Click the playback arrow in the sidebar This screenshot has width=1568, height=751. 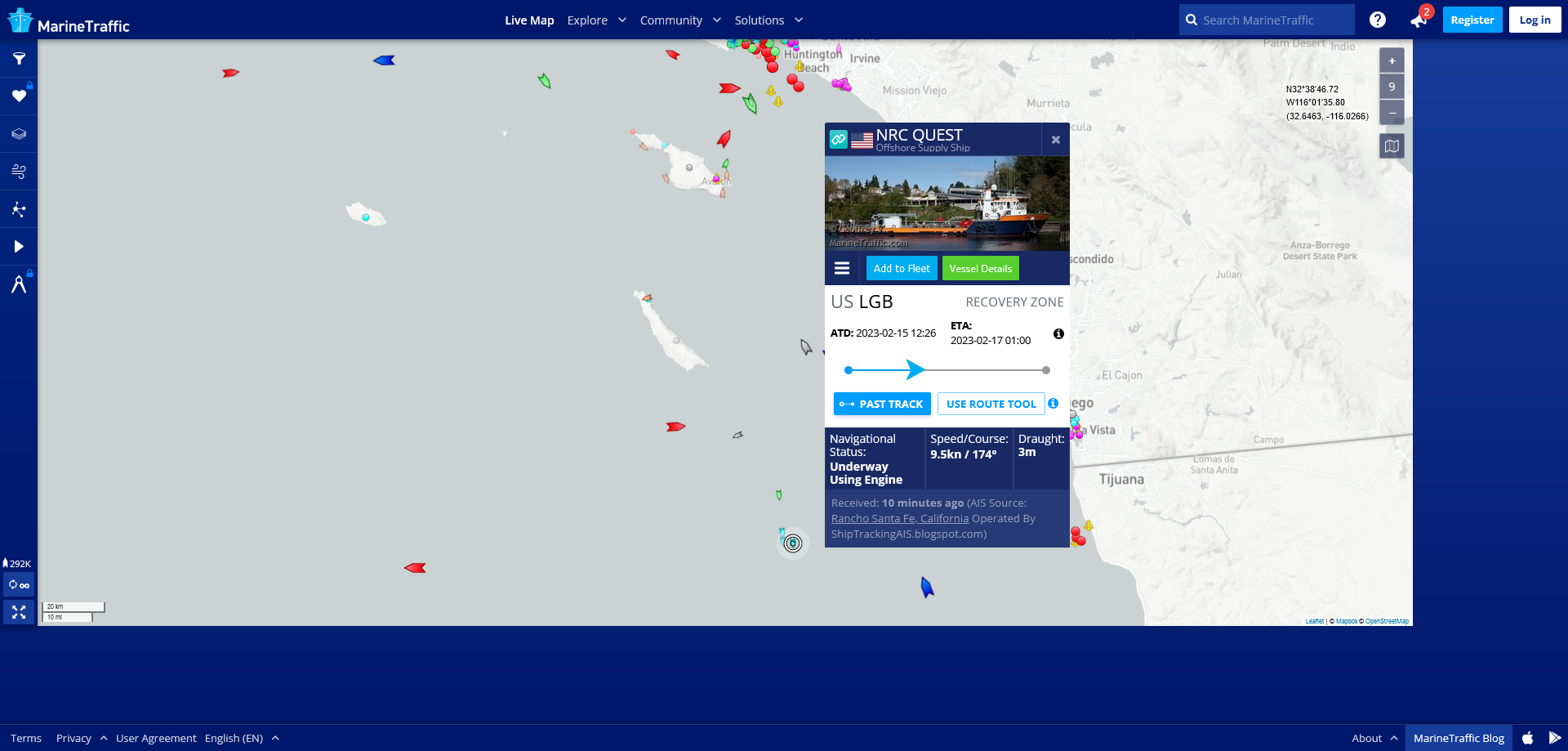tap(19, 247)
